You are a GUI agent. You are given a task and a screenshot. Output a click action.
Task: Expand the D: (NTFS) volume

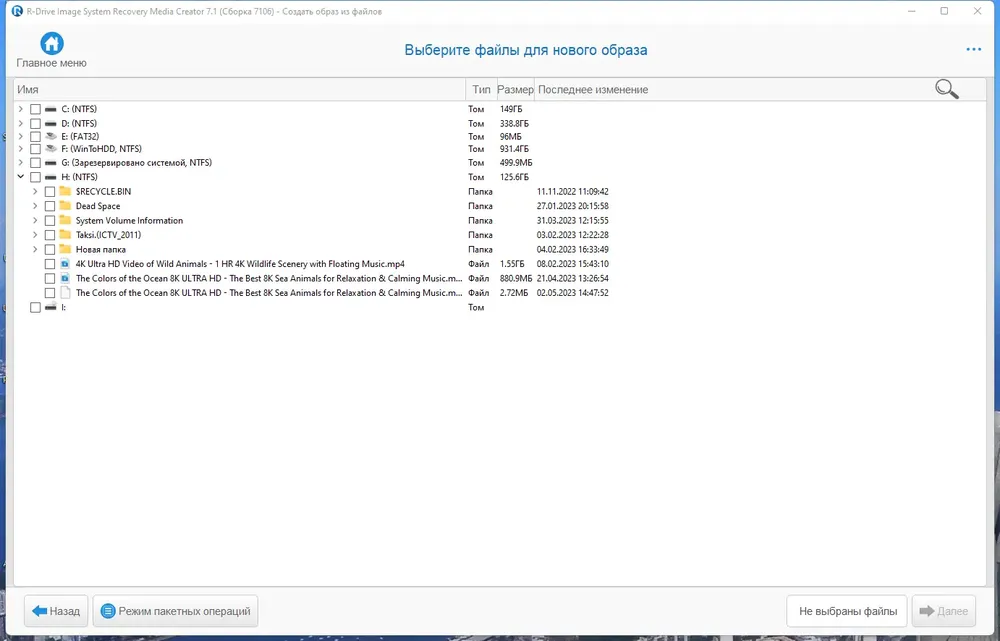click(20, 124)
